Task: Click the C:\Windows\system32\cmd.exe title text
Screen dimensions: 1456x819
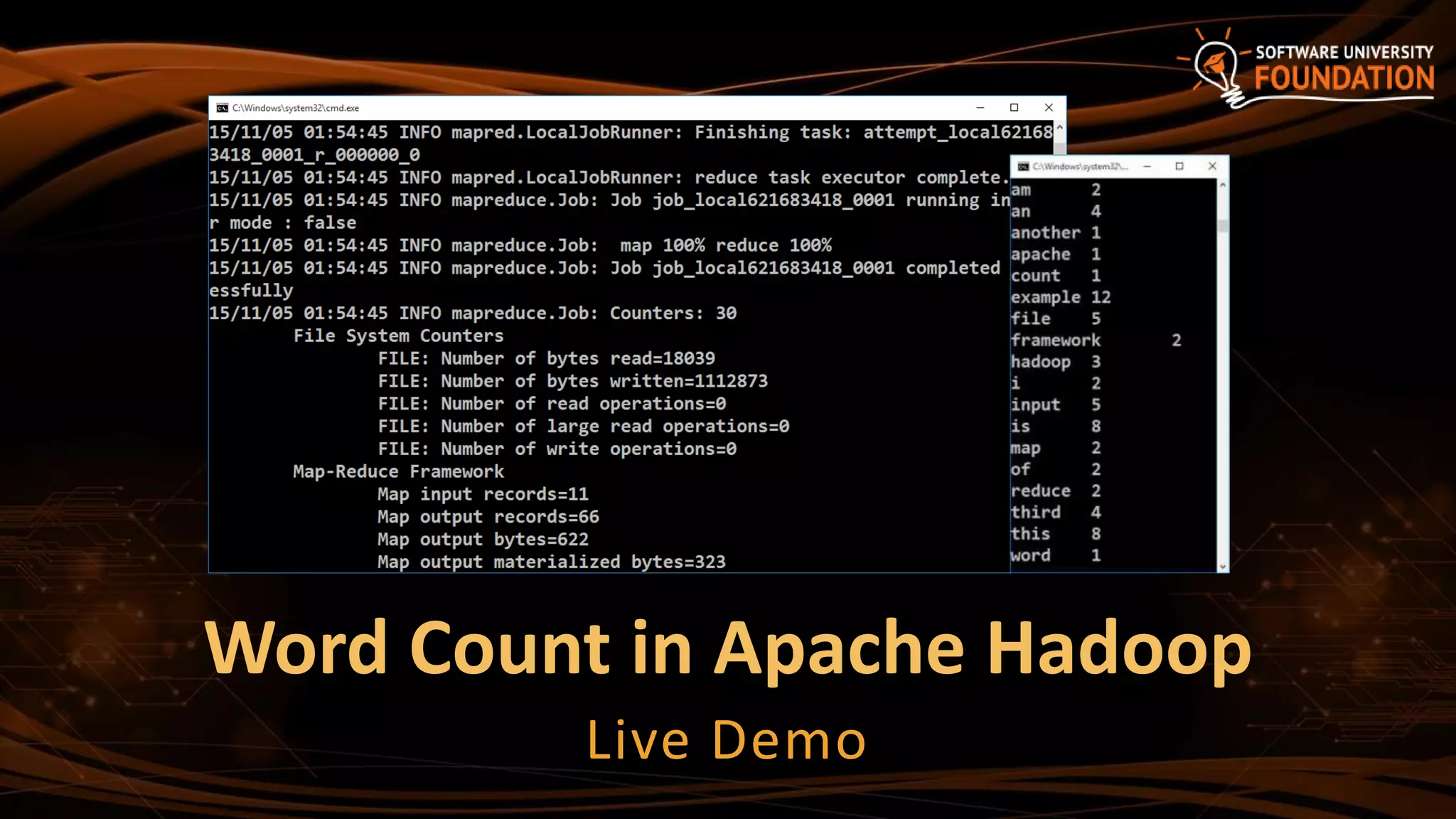Action: (296, 108)
